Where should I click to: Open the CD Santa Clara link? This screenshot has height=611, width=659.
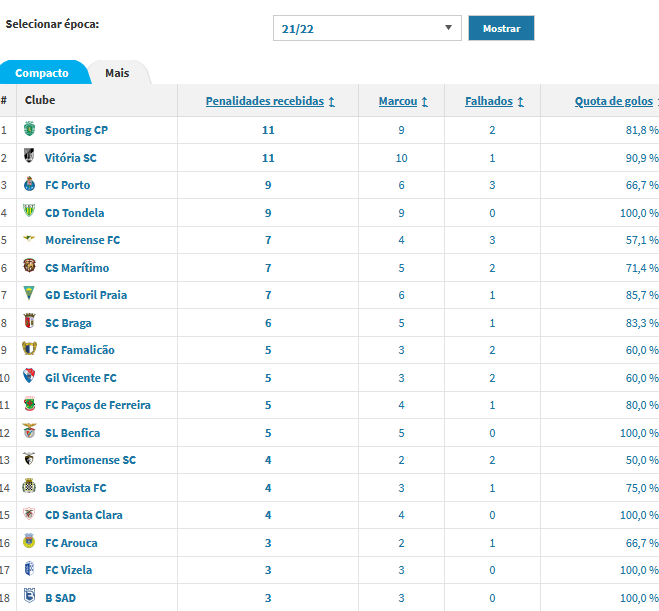(x=84, y=515)
